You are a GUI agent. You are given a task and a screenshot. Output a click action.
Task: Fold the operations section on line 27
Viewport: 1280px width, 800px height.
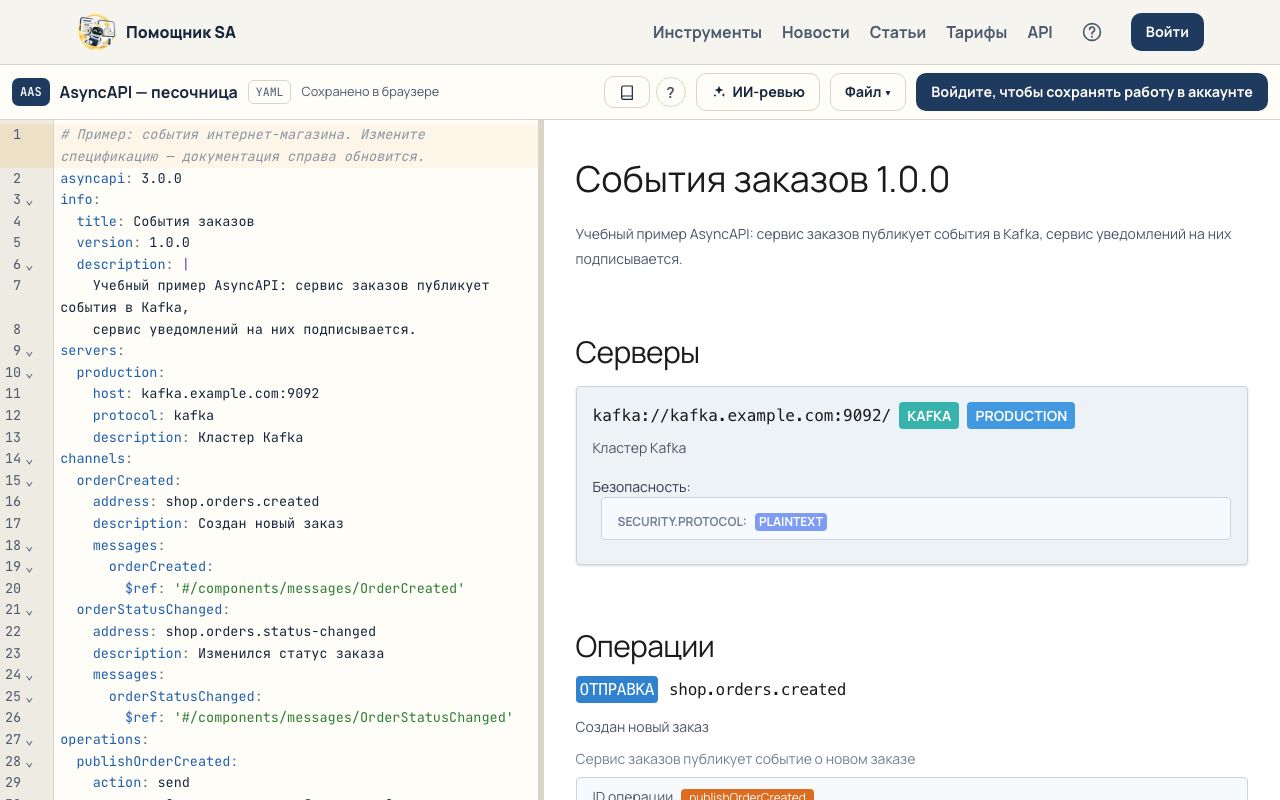pyautogui.click(x=29, y=740)
